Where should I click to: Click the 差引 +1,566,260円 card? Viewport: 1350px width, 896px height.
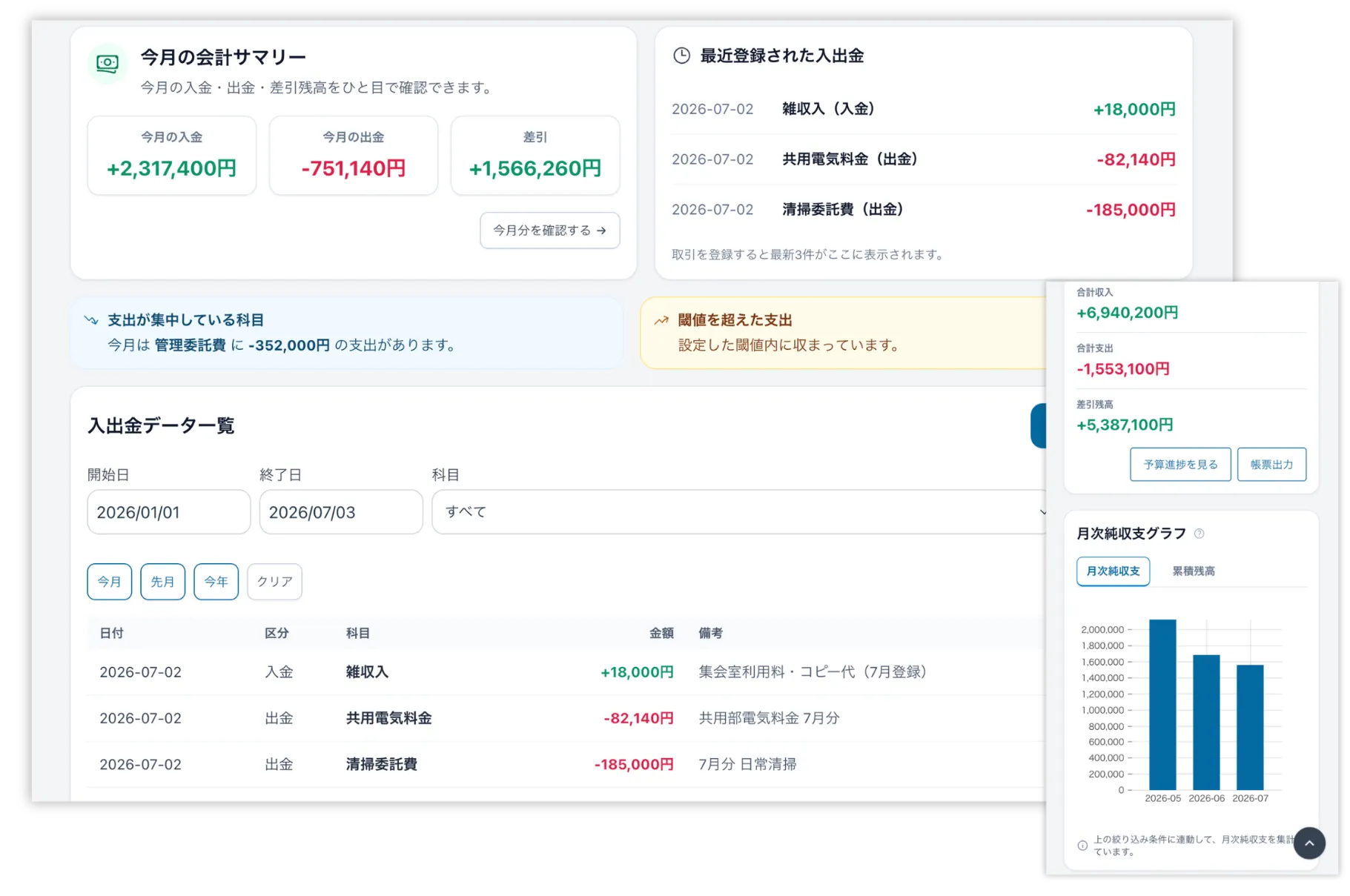tap(535, 156)
